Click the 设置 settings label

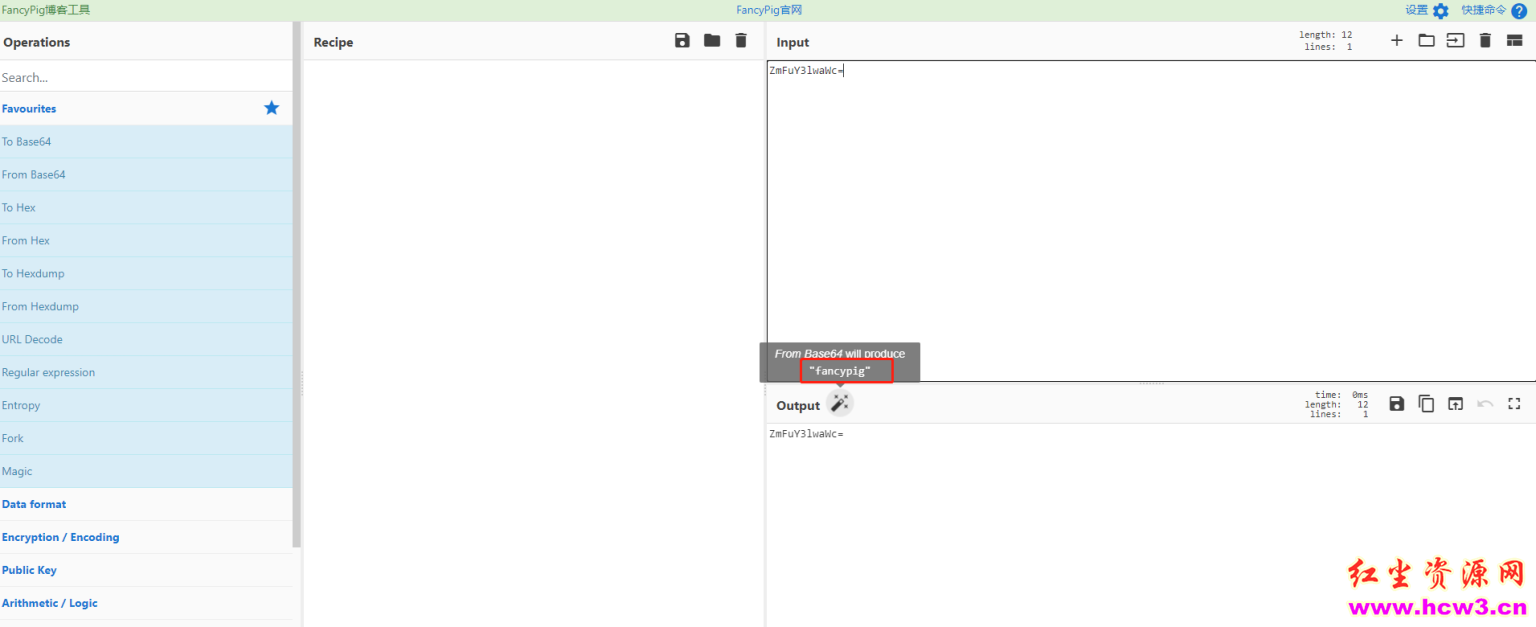(x=1416, y=10)
